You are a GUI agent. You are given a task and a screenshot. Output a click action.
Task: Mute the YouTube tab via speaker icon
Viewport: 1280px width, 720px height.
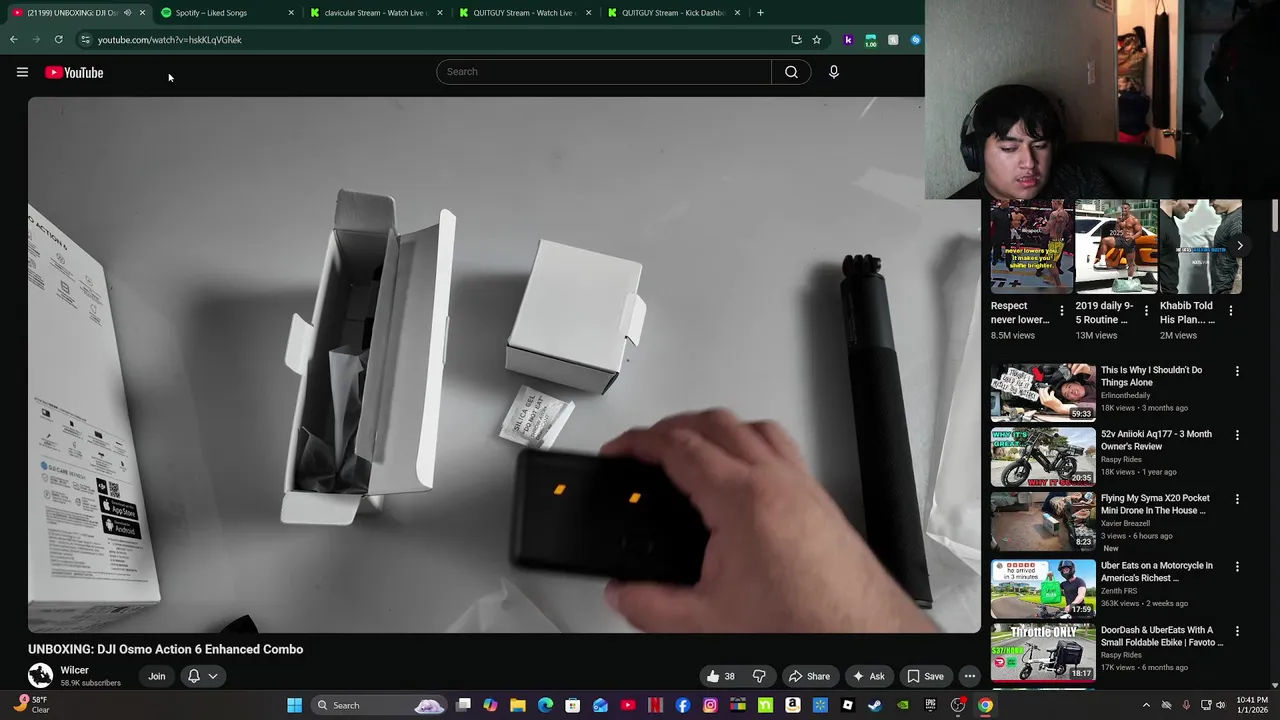127,13
